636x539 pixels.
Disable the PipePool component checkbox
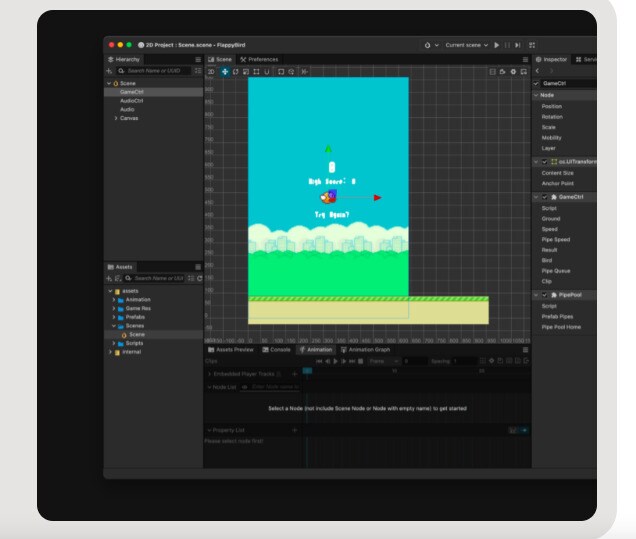[x=544, y=295]
